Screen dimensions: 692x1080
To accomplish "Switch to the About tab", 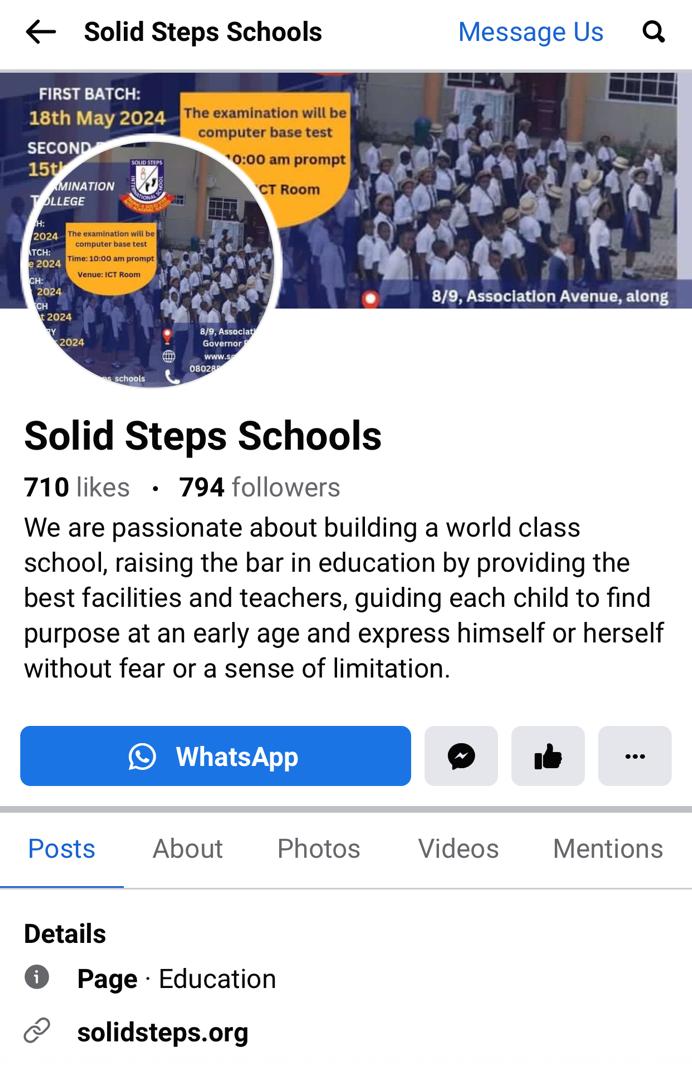I will (187, 849).
